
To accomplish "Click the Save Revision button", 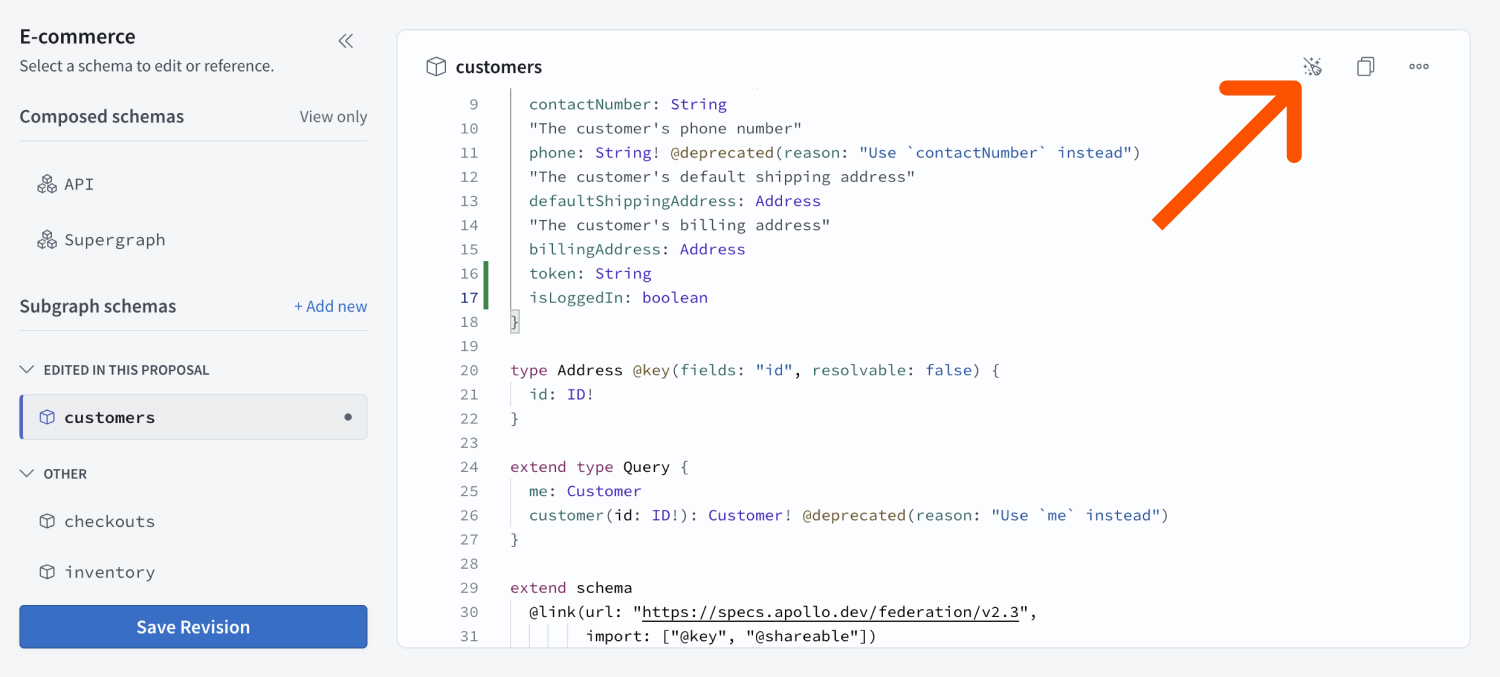I will [192, 627].
